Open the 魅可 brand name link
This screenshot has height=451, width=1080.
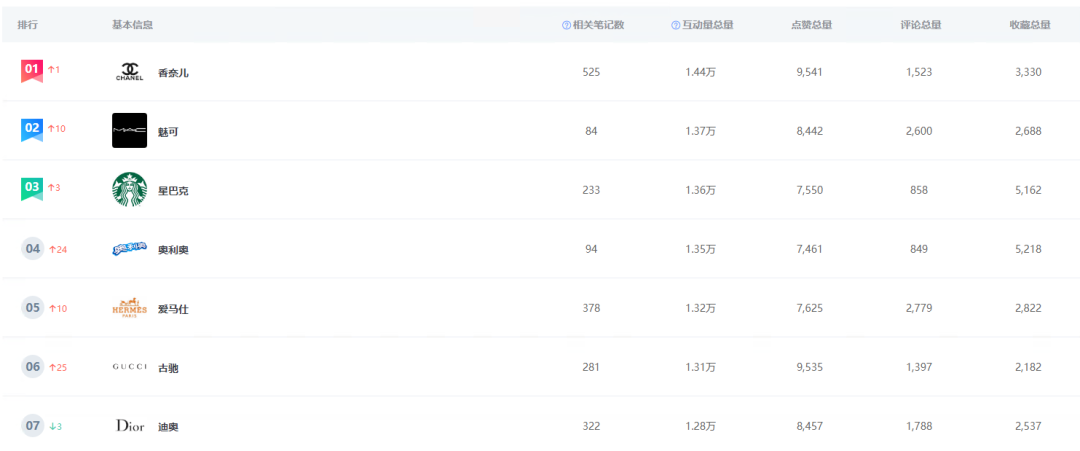(x=168, y=132)
